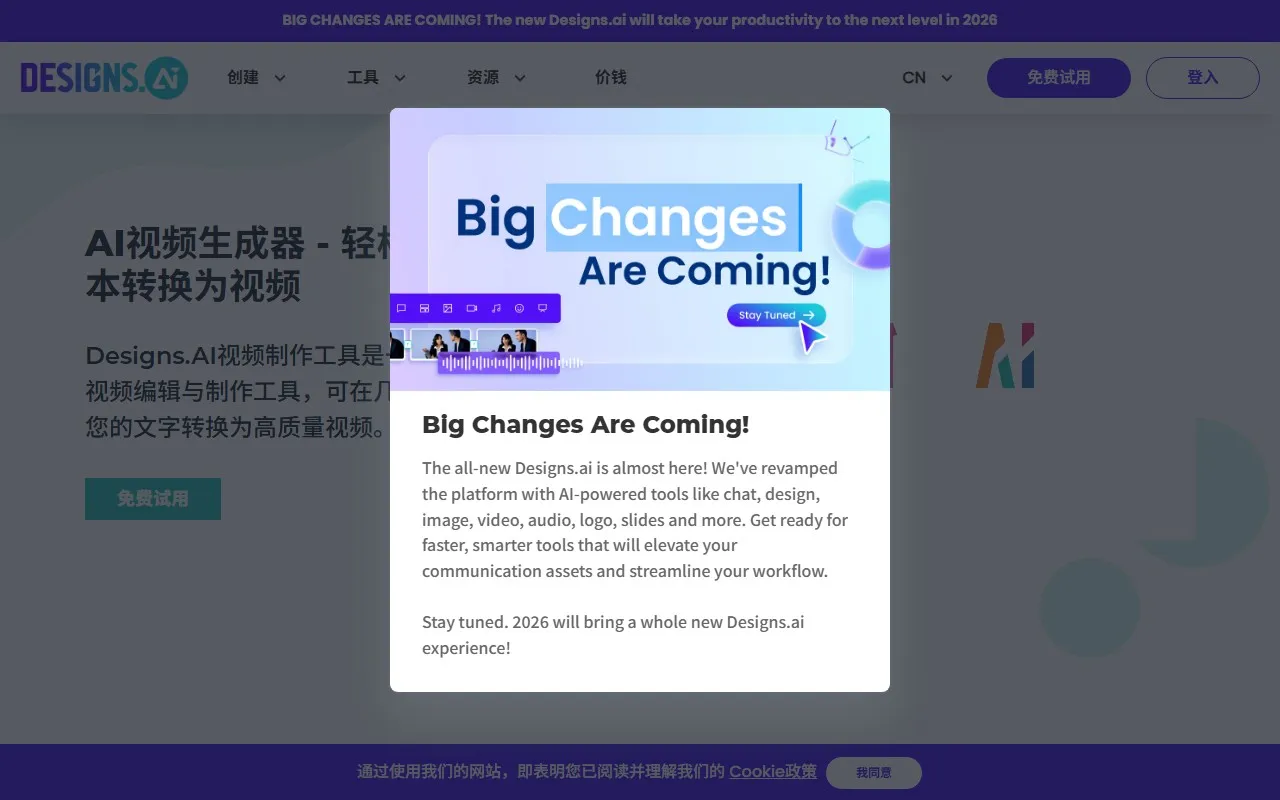The image size is (1280, 800).
Task: Expand the 工具 dropdown menu
Action: point(376,78)
